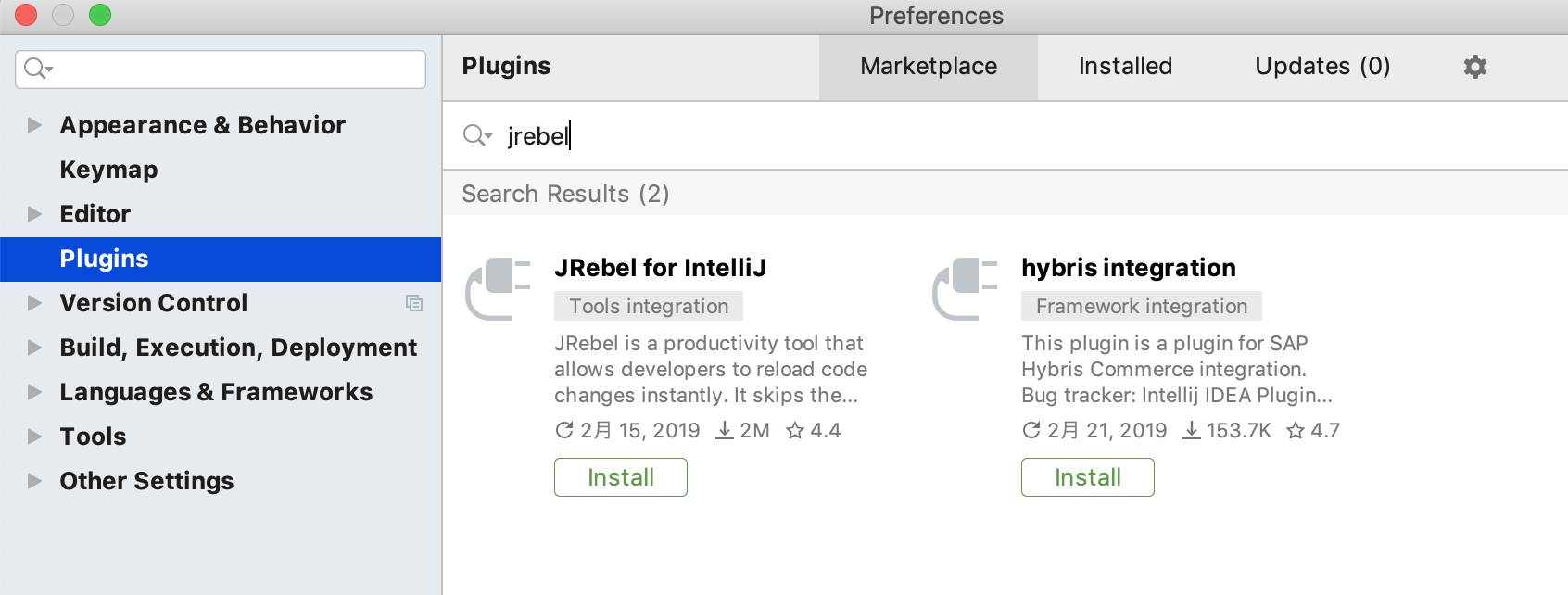Click the green zoom window button
This screenshot has height=595, width=1568.
pos(100,15)
